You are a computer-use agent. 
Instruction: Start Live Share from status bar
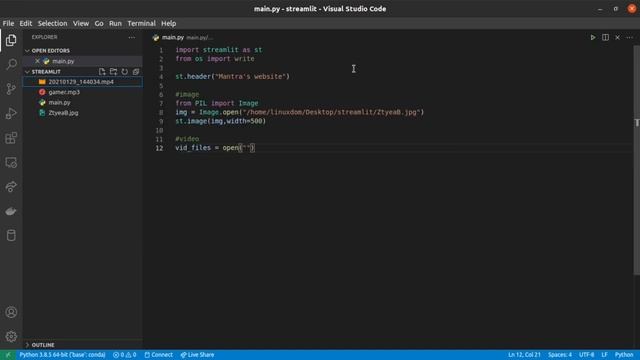tap(197, 355)
